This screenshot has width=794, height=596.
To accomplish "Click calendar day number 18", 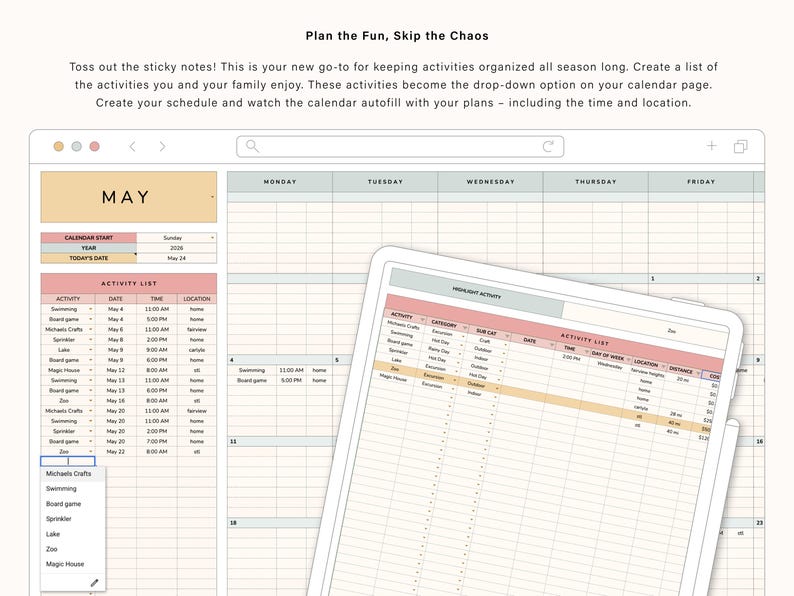I will tap(233, 523).
